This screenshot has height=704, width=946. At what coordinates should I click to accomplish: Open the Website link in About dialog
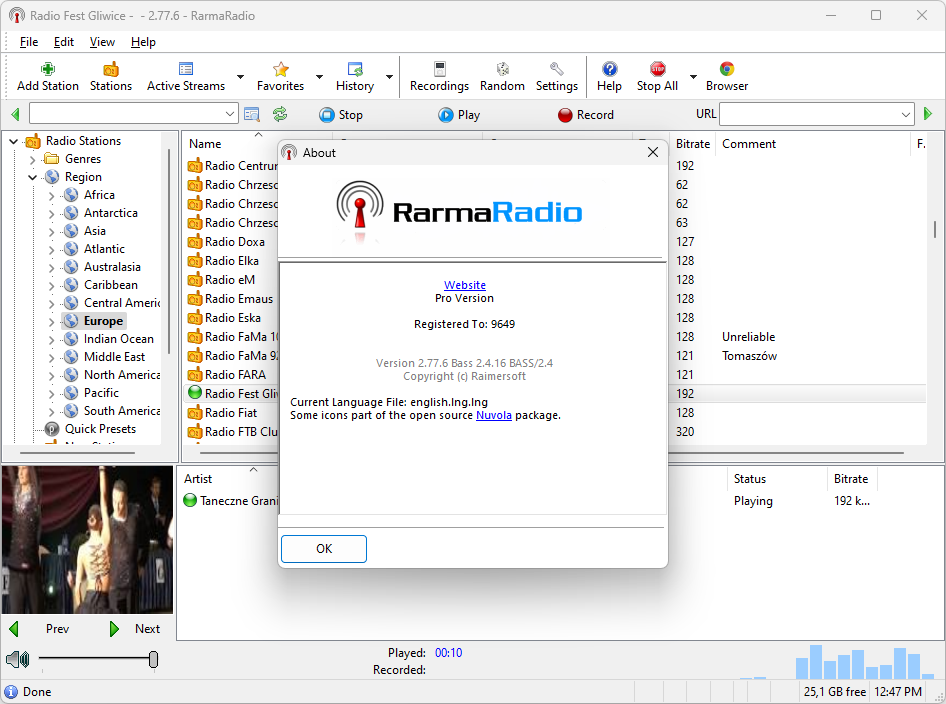click(x=465, y=285)
